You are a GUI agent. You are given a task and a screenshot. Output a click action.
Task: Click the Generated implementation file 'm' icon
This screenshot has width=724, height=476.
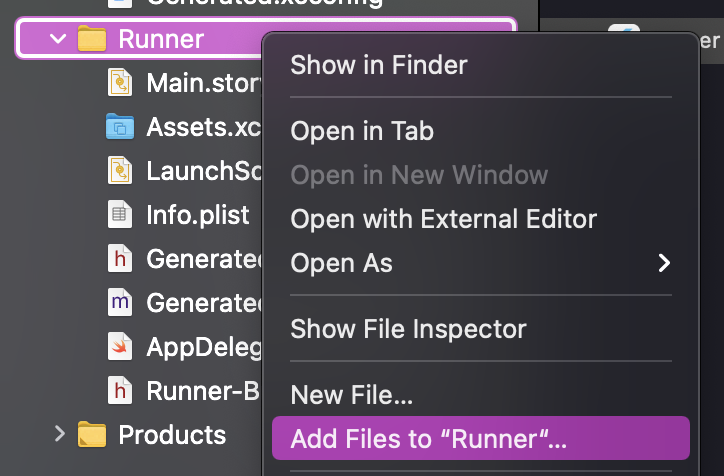coord(120,302)
